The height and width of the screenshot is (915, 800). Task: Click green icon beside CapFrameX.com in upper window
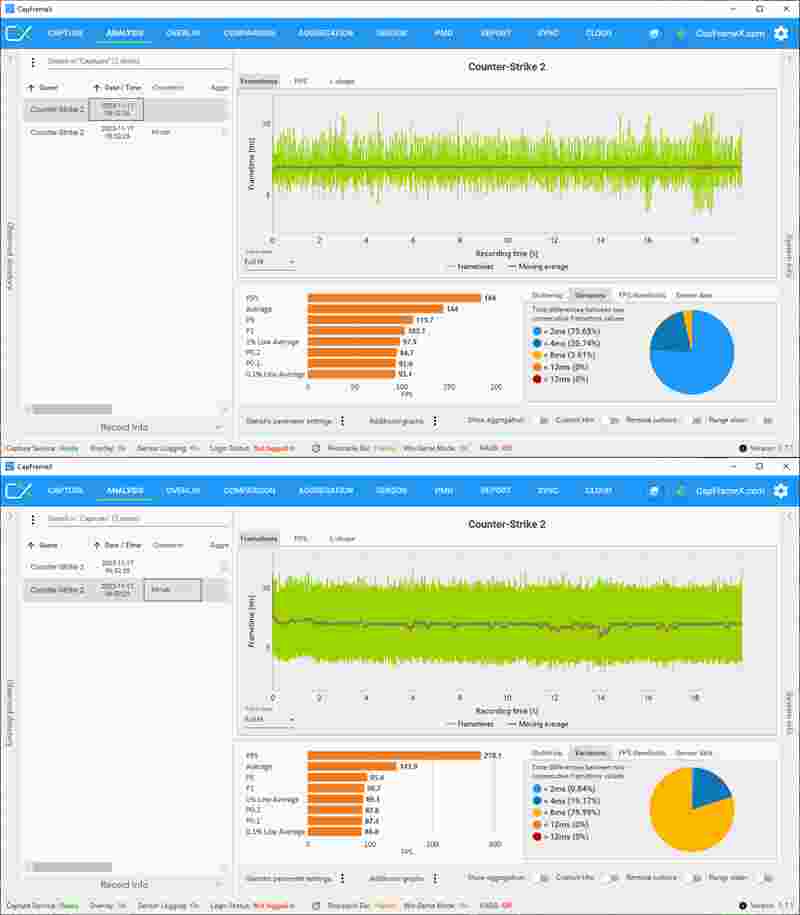coord(680,34)
